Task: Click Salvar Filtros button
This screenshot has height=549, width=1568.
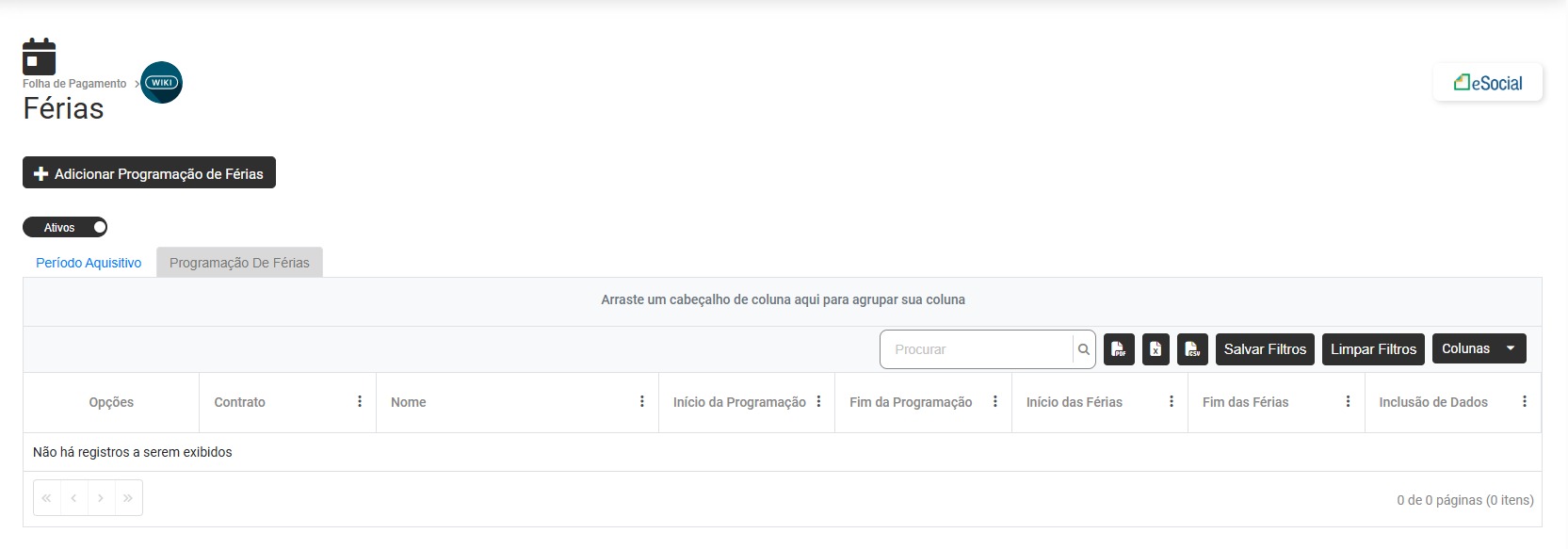Action: pos(1265,349)
